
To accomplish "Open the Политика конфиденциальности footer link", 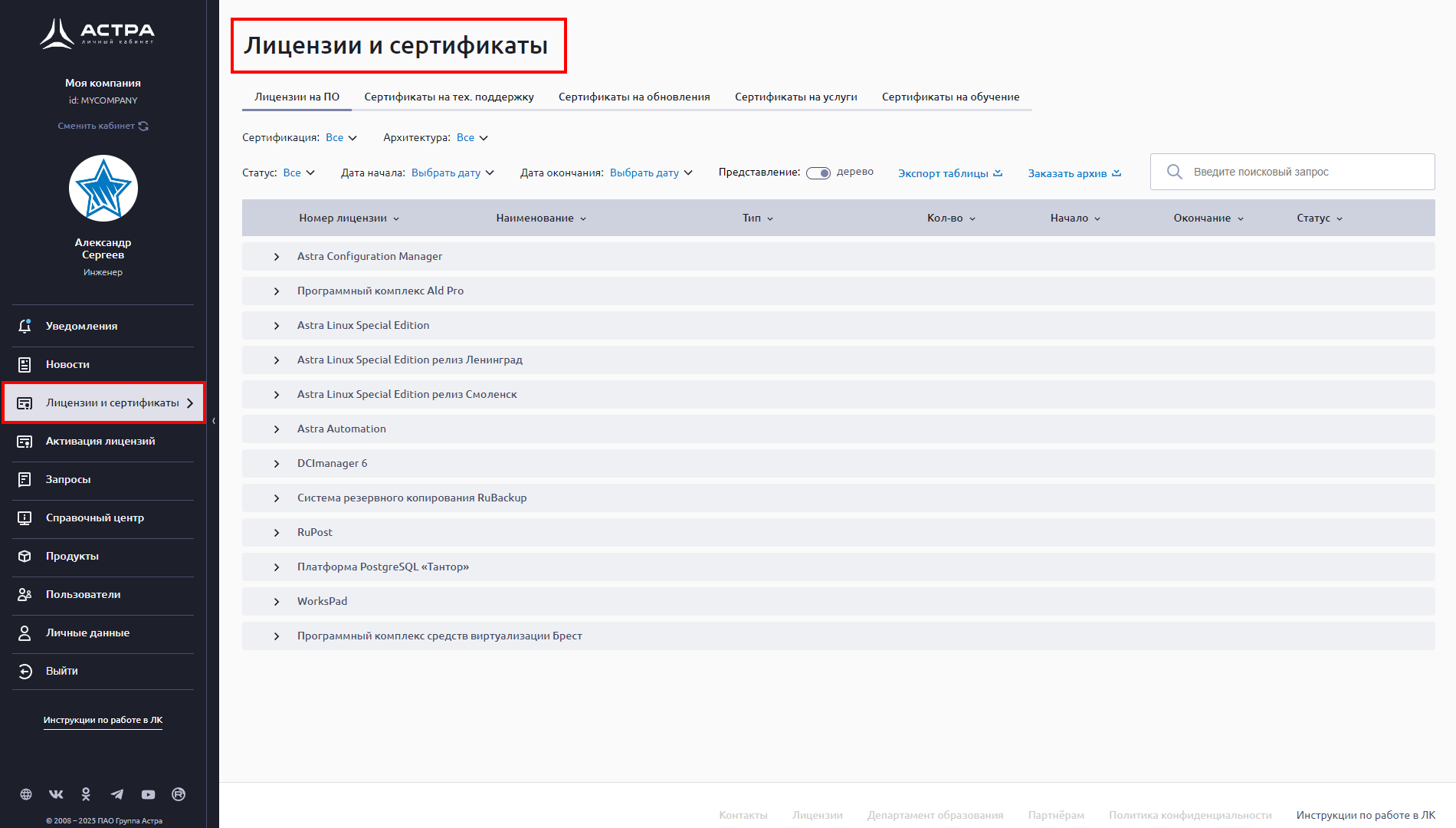I will click(1190, 815).
